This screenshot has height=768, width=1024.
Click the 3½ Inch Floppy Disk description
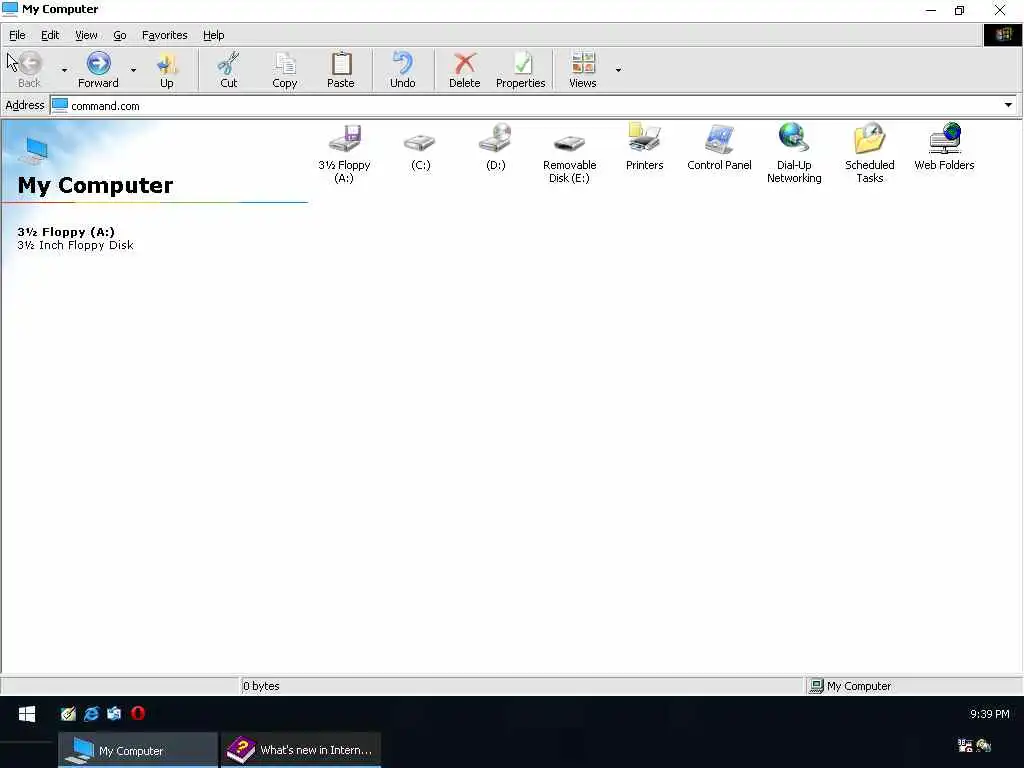click(x=75, y=245)
